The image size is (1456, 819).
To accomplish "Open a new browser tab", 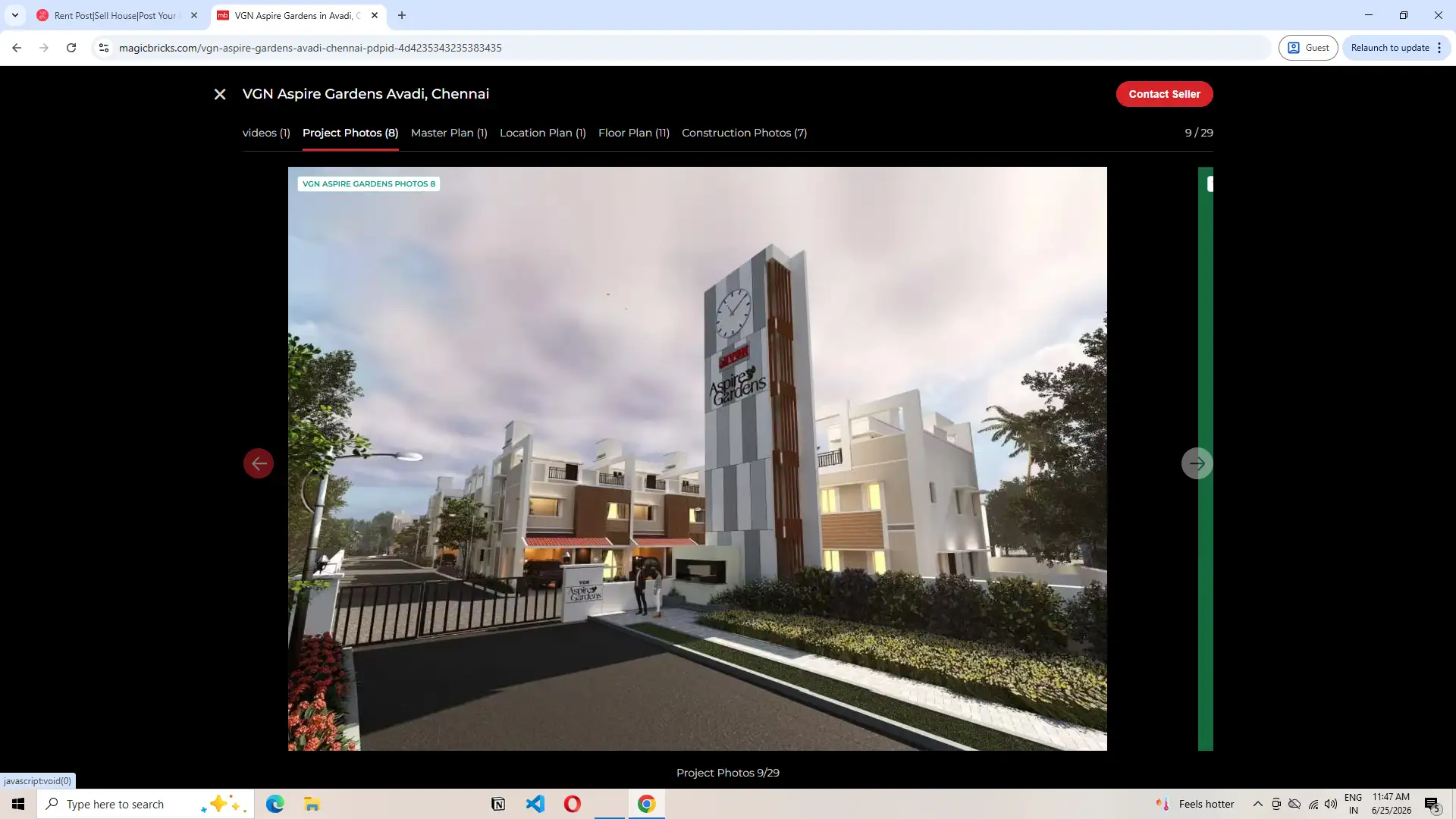I will (402, 15).
